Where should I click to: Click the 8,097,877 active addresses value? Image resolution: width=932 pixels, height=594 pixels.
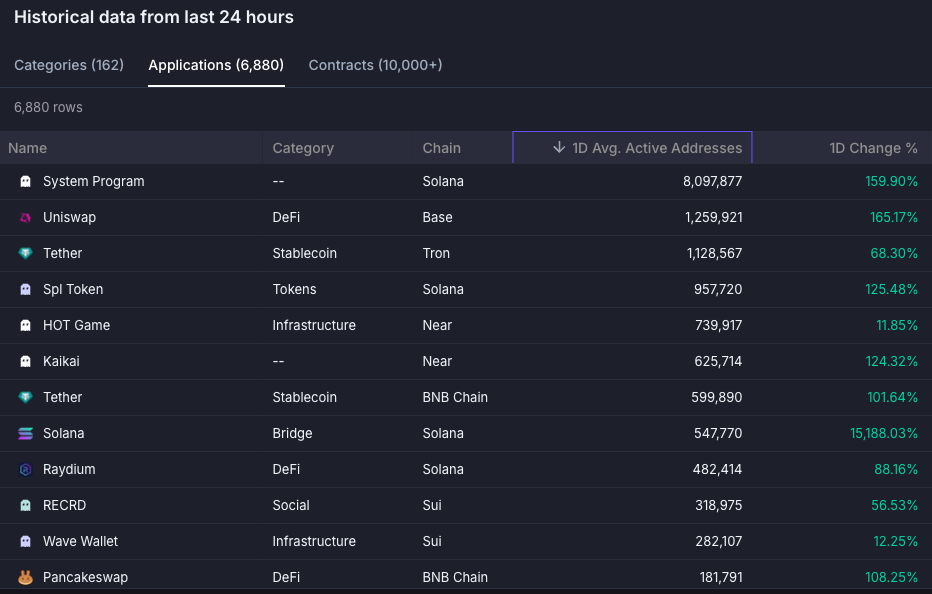pos(712,181)
